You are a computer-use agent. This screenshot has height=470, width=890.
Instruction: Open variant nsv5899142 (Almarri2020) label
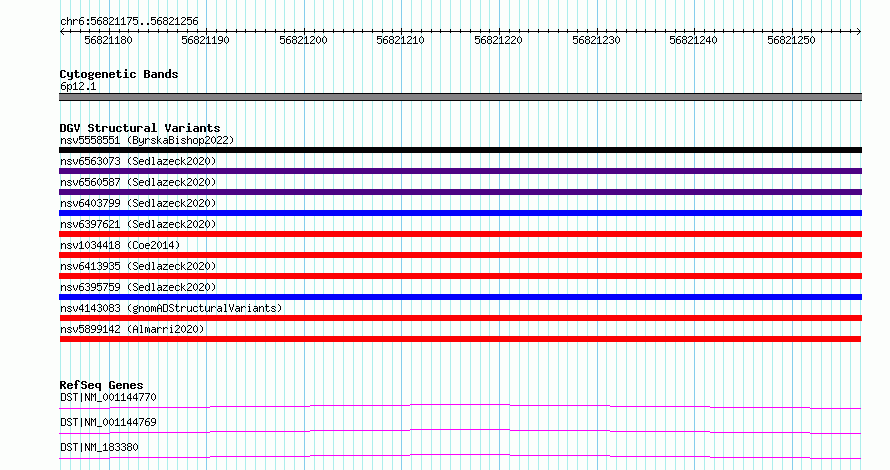click(132, 329)
